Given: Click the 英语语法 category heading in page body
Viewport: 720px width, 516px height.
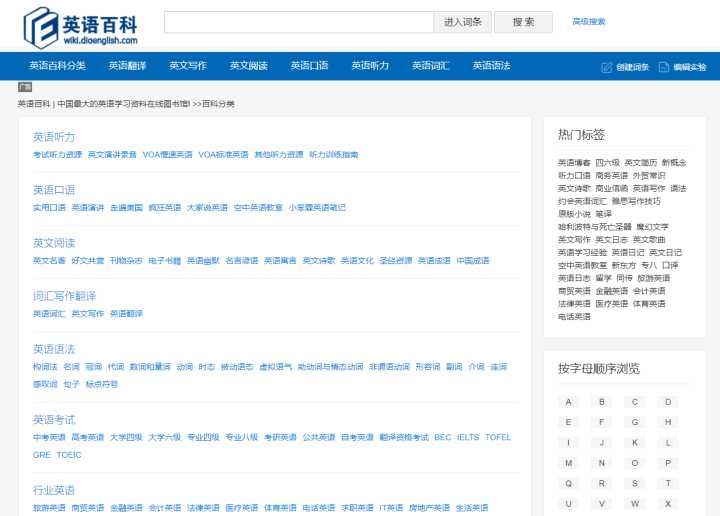Looking at the screenshot, I should 54,349.
